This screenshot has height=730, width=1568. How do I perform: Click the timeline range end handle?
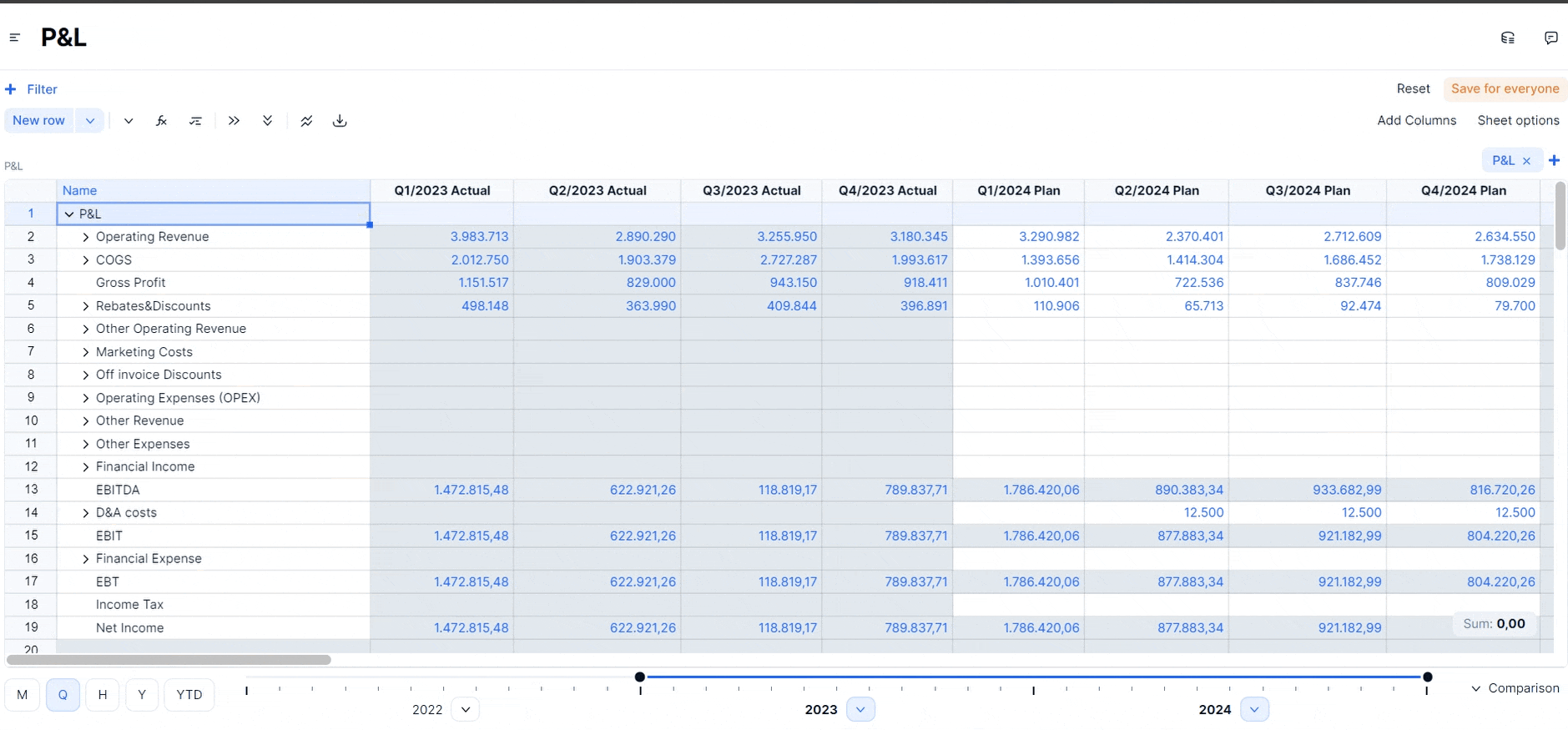tap(1427, 677)
